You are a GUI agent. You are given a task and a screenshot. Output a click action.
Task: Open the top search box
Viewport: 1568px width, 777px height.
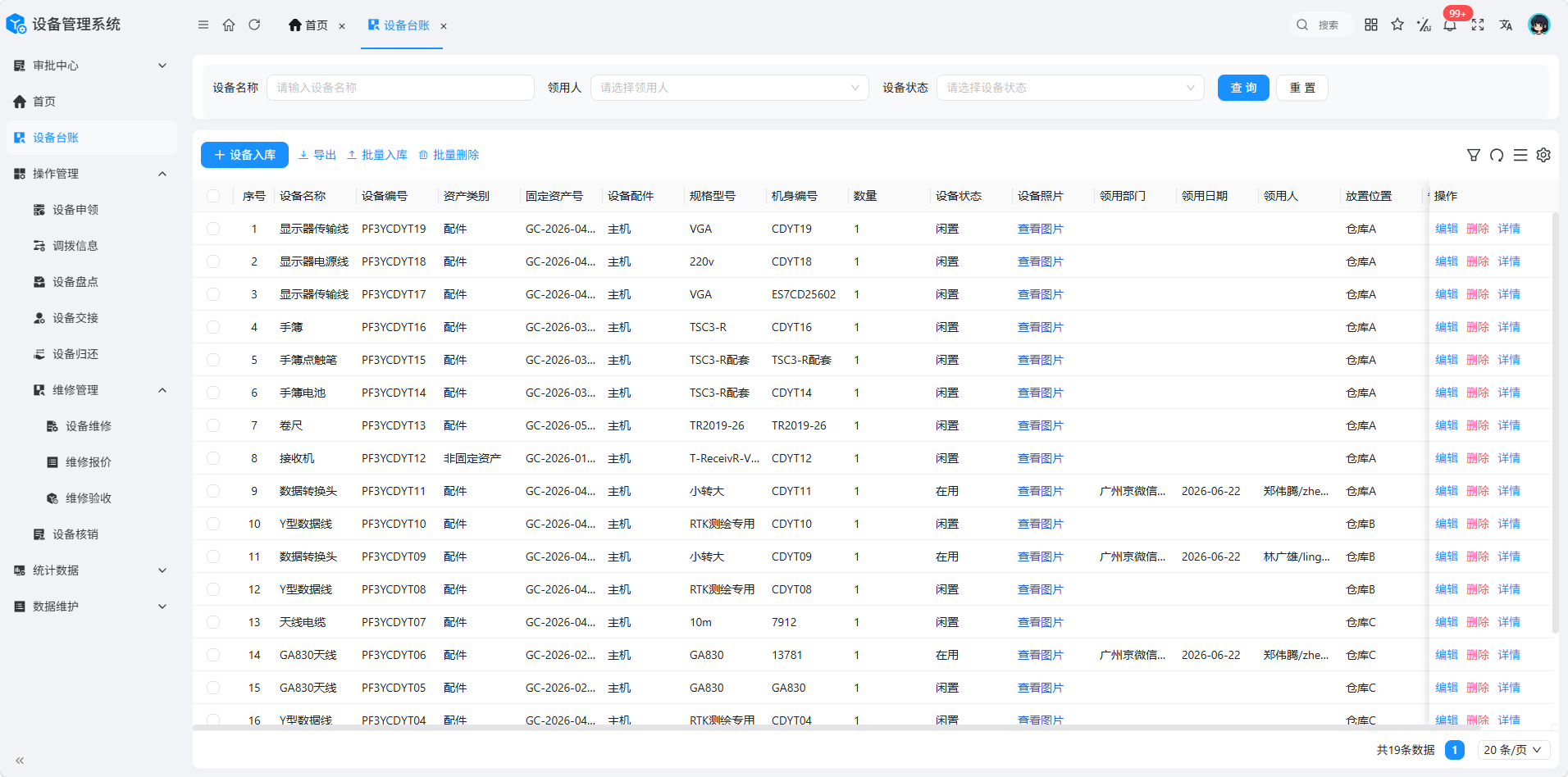1320,25
